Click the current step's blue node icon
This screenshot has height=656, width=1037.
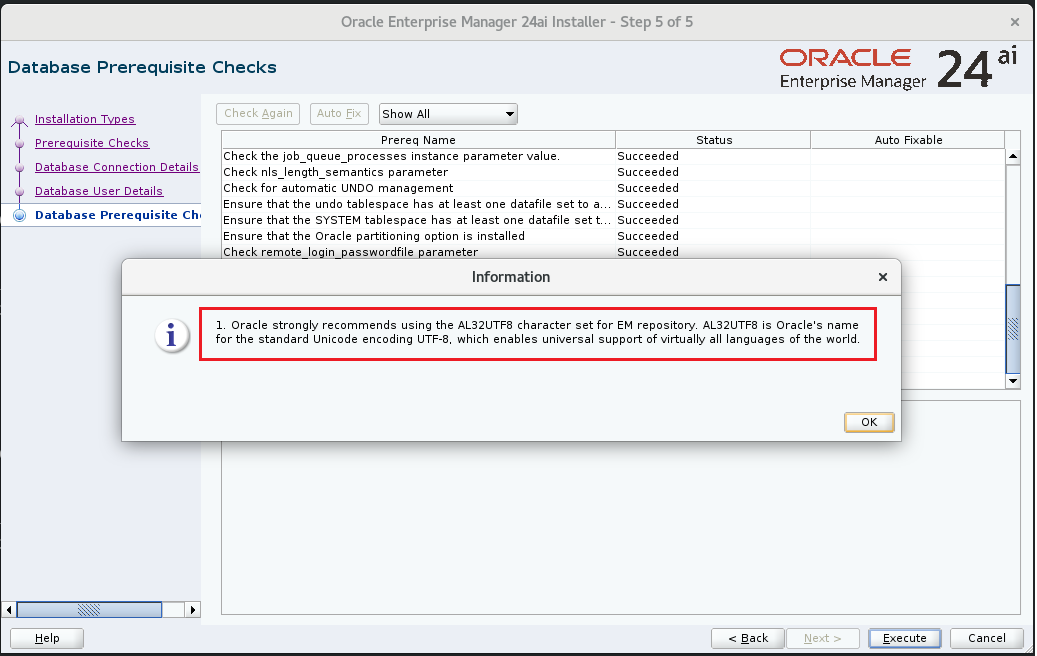click(x=20, y=215)
